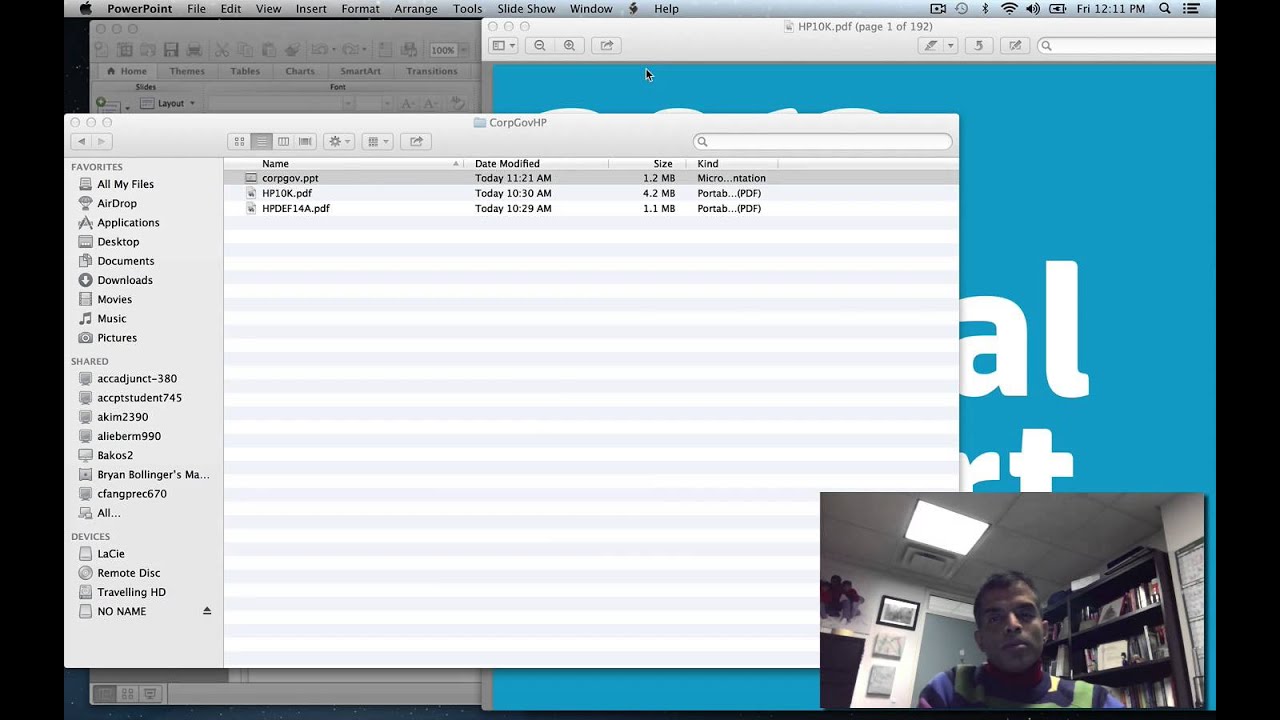The width and height of the screenshot is (1280, 720).
Task: Select shared computer accadjunct-380
Action: 137,378
